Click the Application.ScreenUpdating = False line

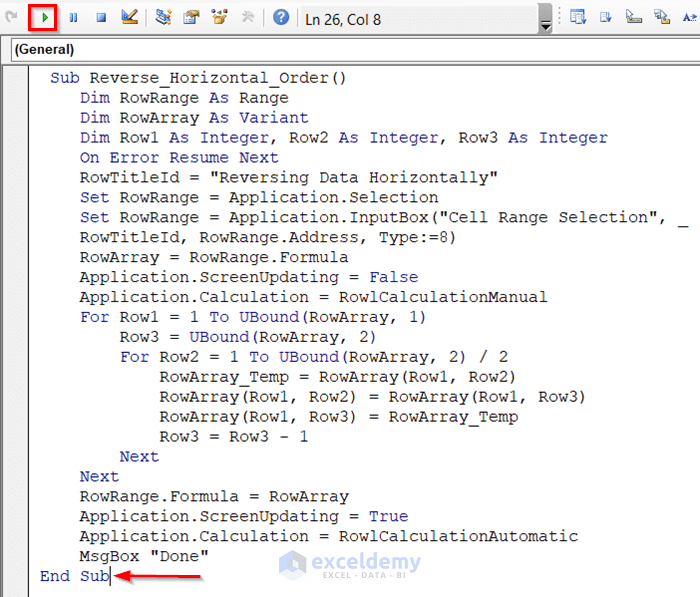[x=249, y=277]
